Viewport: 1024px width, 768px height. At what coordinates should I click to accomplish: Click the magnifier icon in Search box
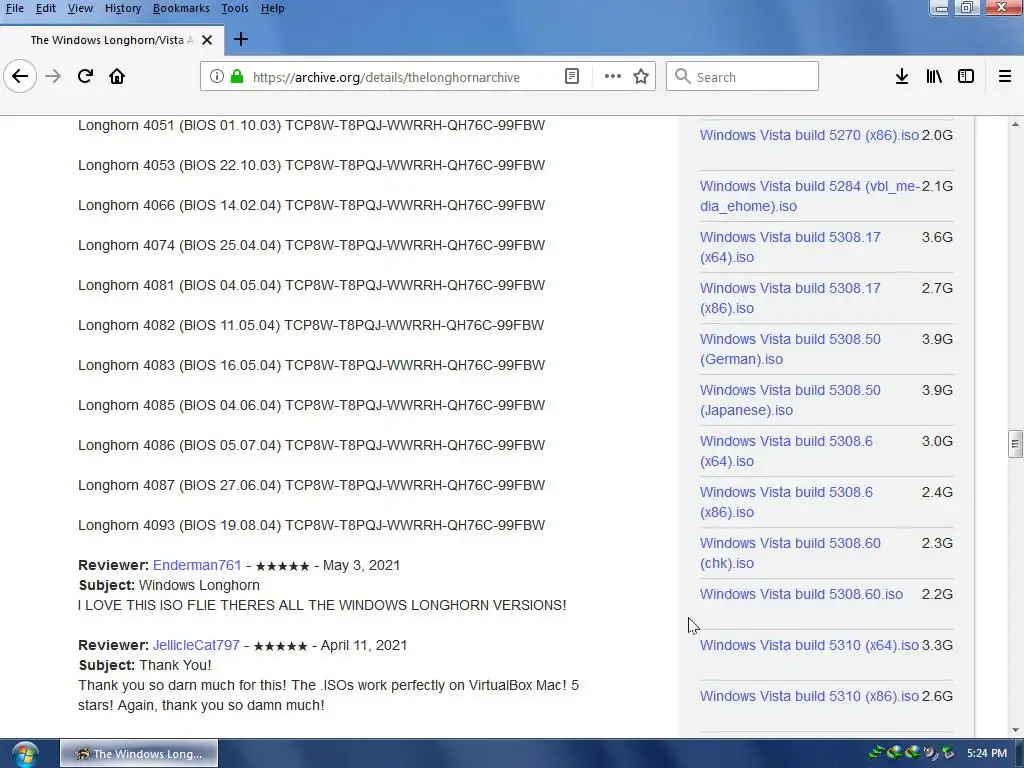pyautogui.click(x=682, y=76)
